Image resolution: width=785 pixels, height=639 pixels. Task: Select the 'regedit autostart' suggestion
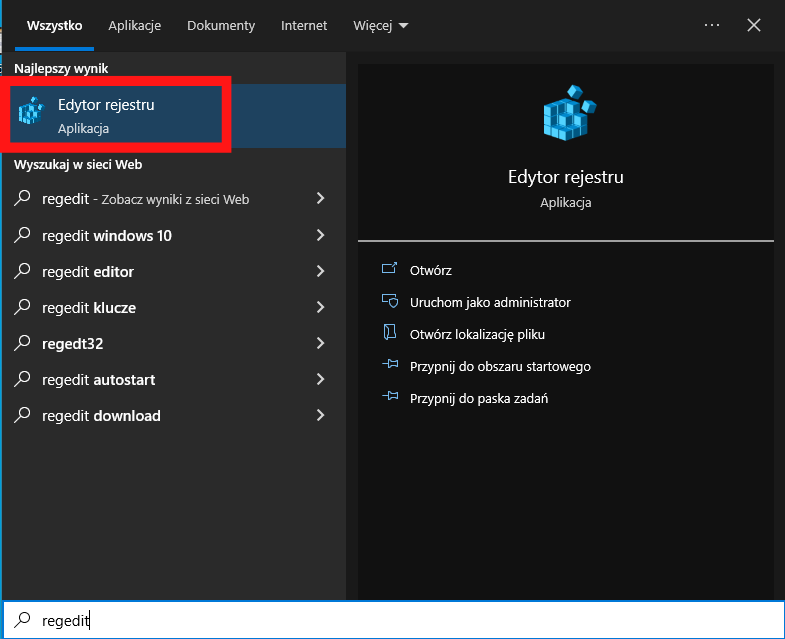(174, 380)
